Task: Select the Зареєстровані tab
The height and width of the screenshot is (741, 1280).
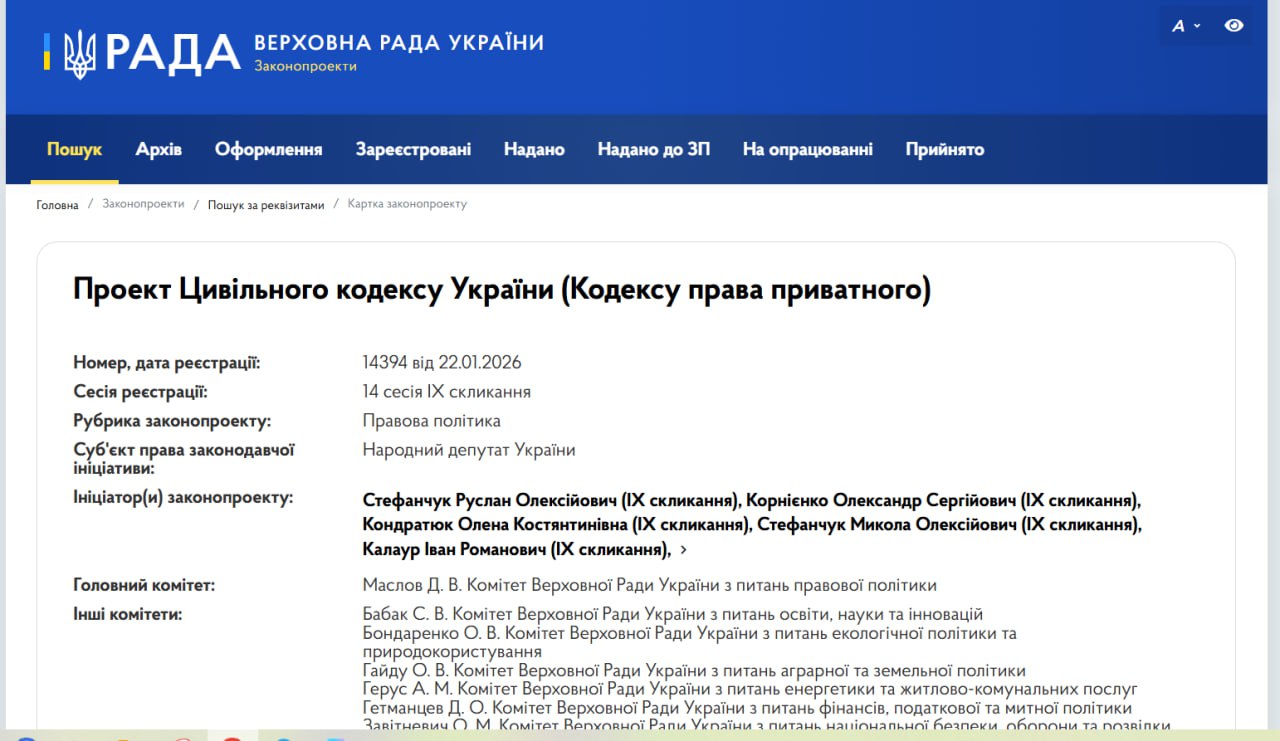Action: (x=413, y=150)
